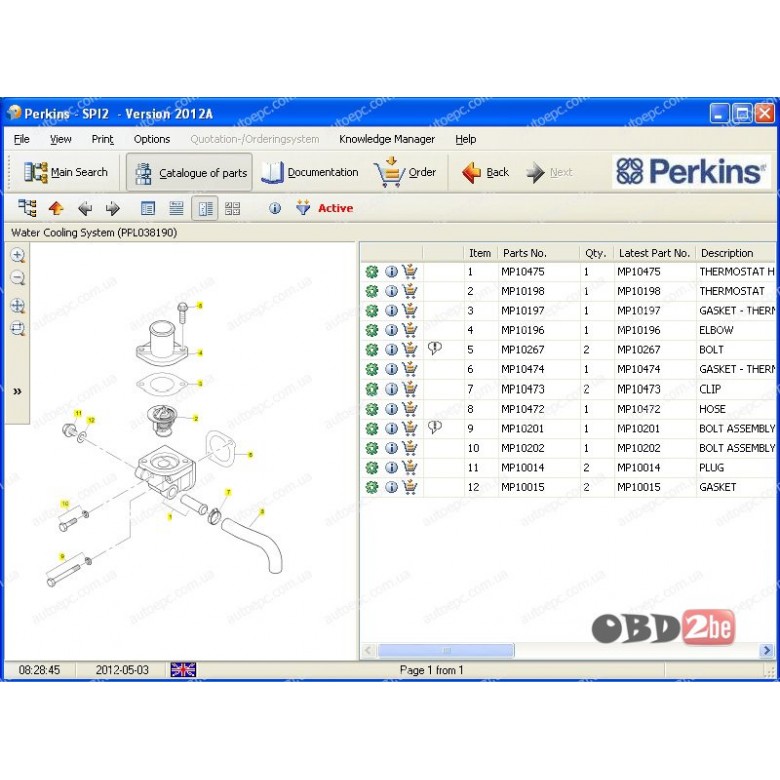Click the right scroll arrow of the parts list
This screenshot has width=780, height=780.
tap(767, 650)
